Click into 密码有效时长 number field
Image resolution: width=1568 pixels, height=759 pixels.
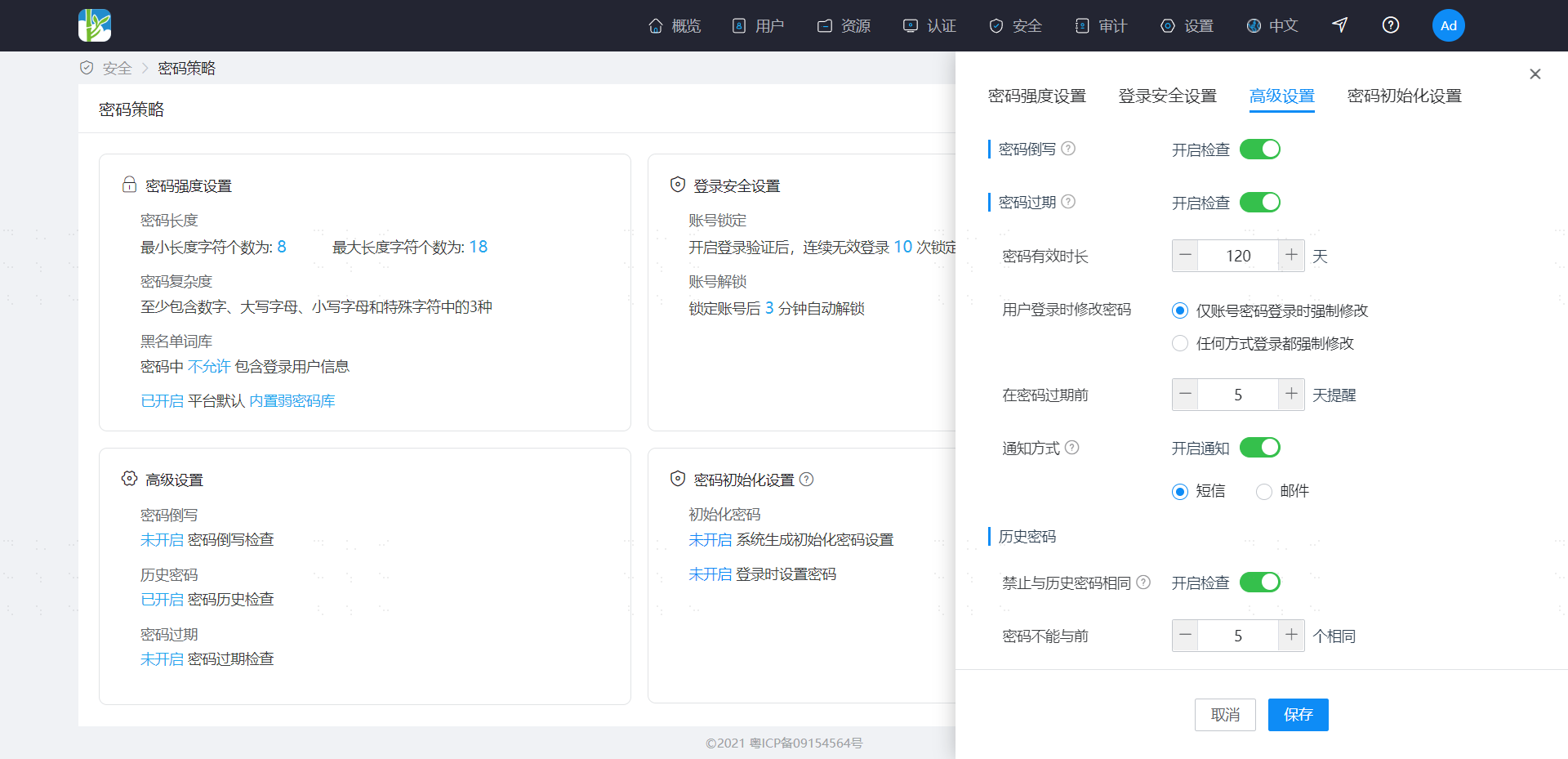1238,256
